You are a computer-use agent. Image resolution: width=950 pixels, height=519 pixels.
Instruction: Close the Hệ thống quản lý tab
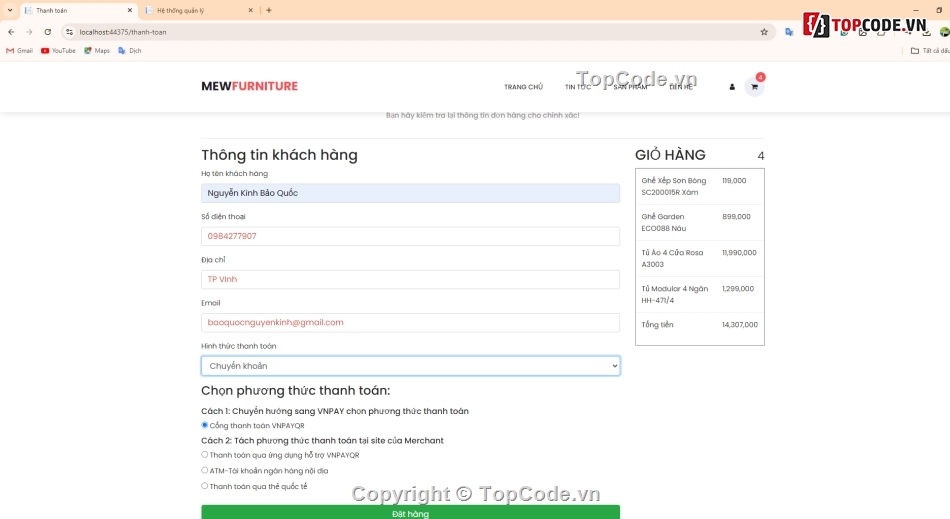[x=251, y=10]
